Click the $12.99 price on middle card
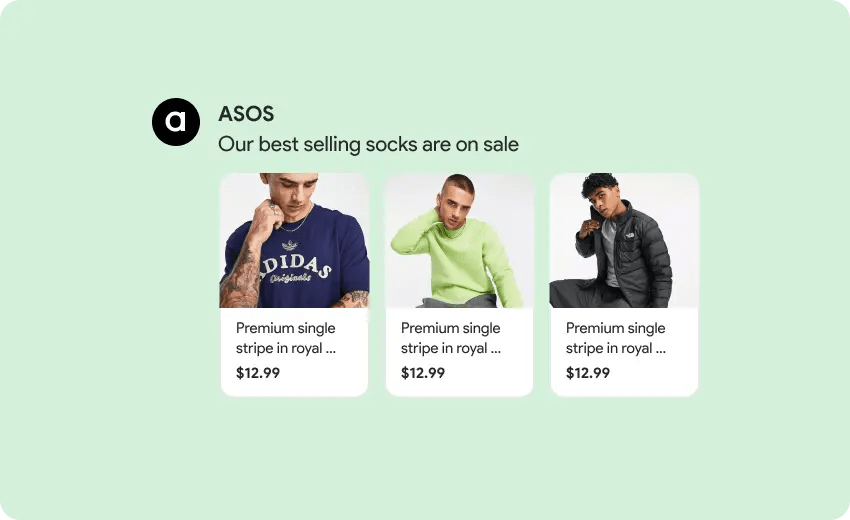850x520 pixels. tap(423, 373)
